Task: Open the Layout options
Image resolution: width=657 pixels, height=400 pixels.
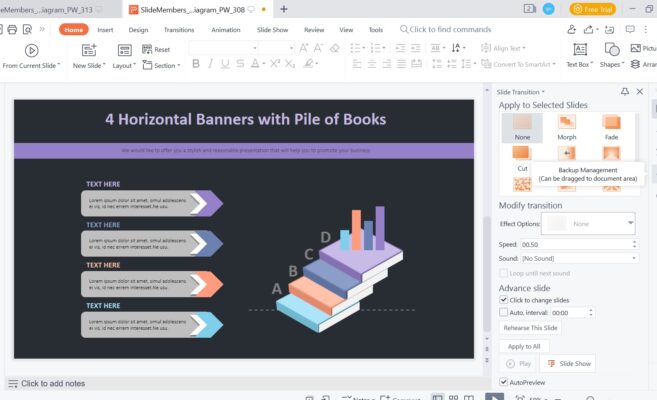Action: pos(124,56)
